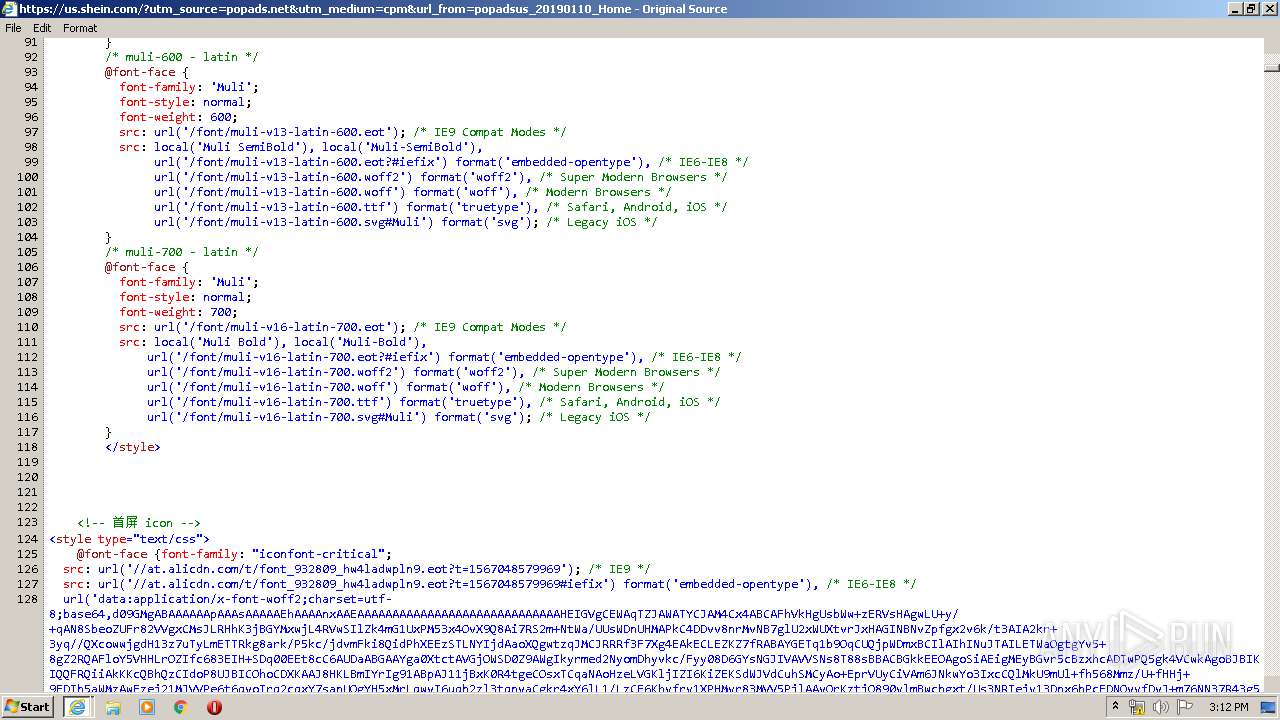
Task: Click the muli-v13-latin-600.woff2 url line
Action: [440, 177]
